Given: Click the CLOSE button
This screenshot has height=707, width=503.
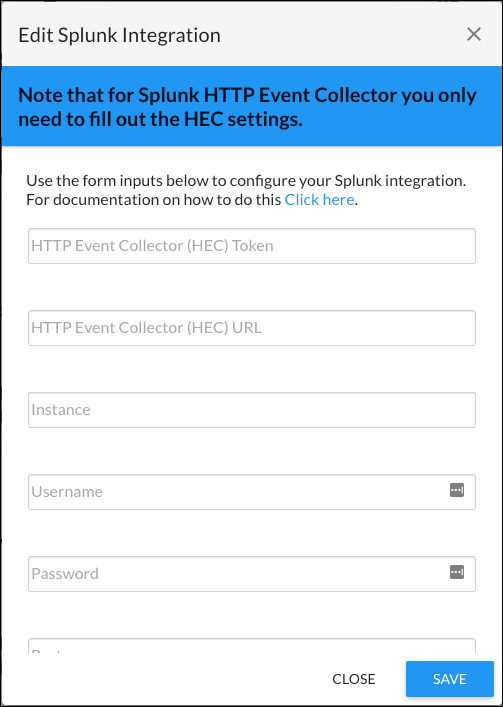Looking at the screenshot, I should coord(354,679).
